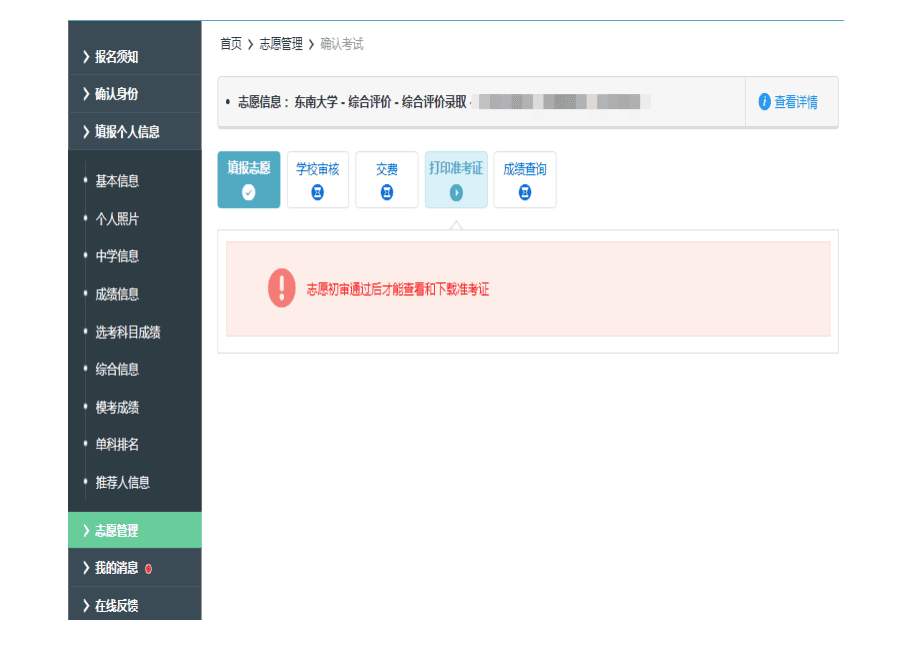Collapse the 填报个人信息 sidebar section

pos(127,132)
